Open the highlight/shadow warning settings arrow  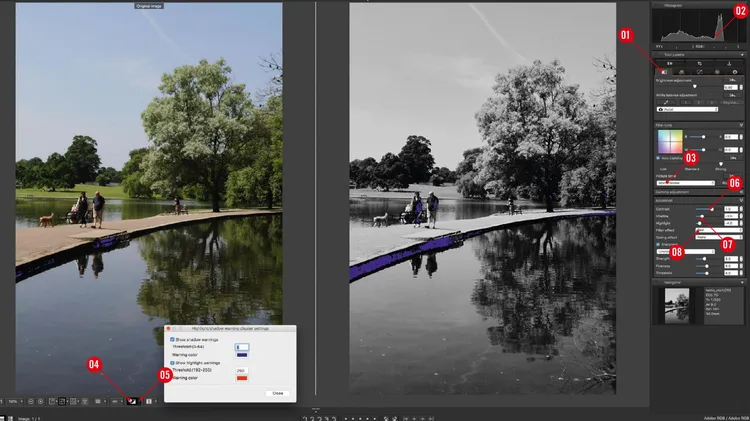click(x=140, y=401)
